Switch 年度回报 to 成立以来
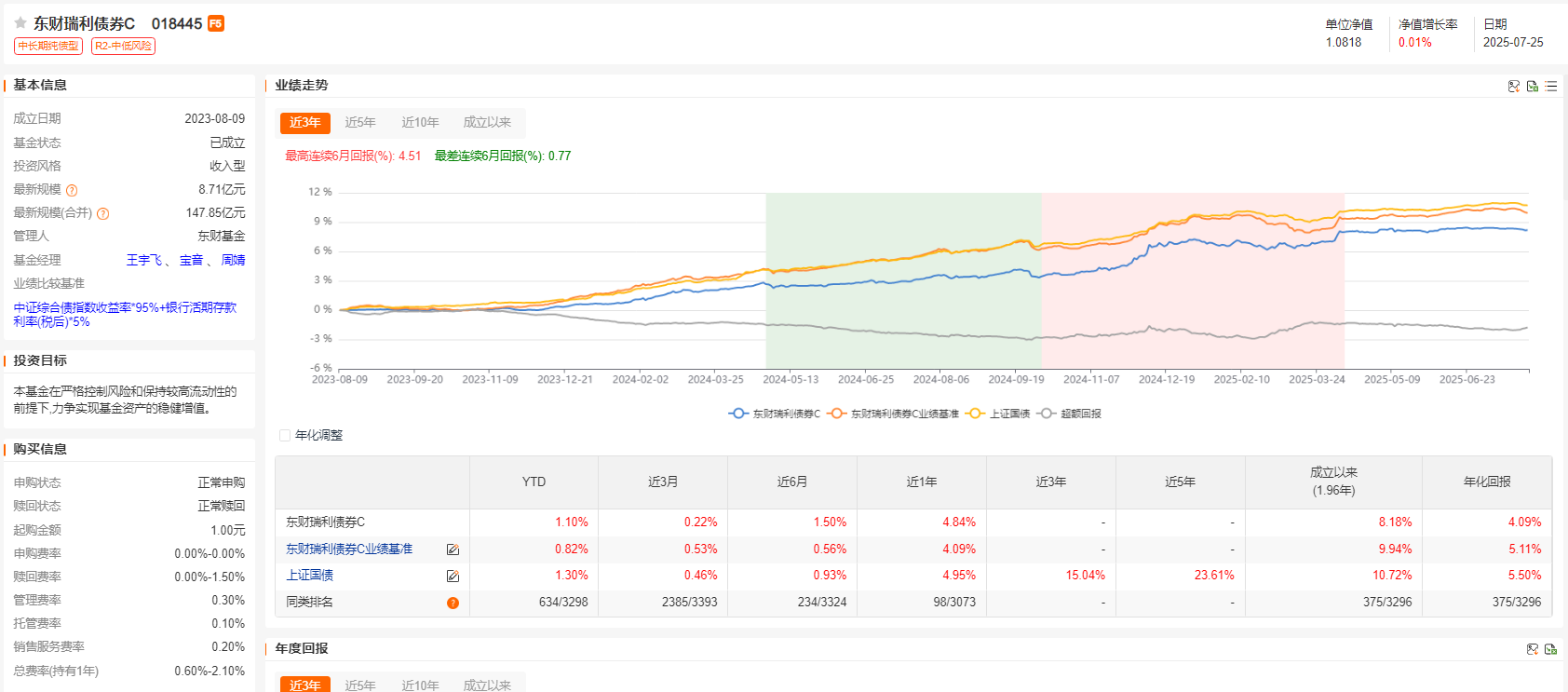 pos(487,685)
